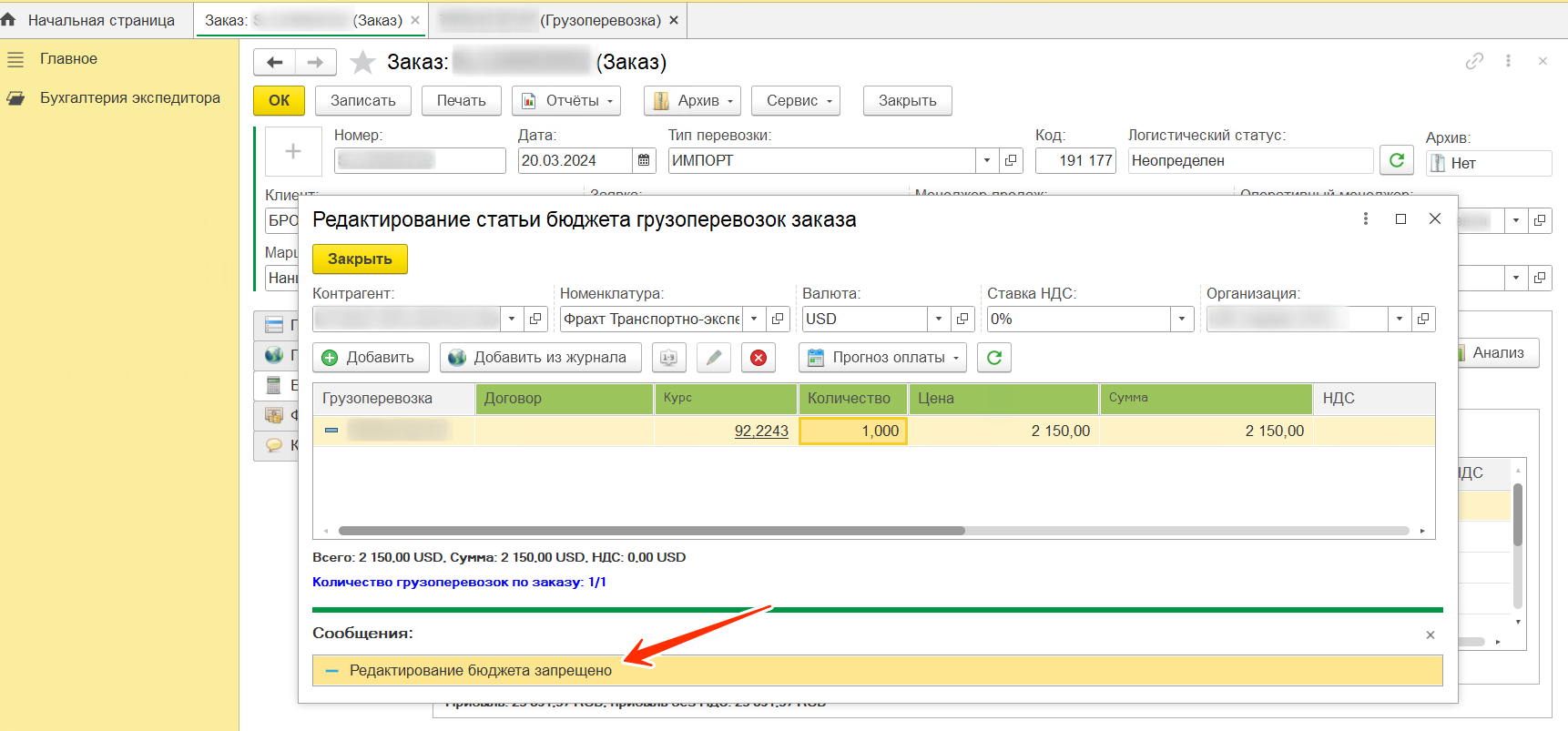The height and width of the screenshot is (731, 1568).
Task: Click the Добавить button
Action: pos(371,358)
